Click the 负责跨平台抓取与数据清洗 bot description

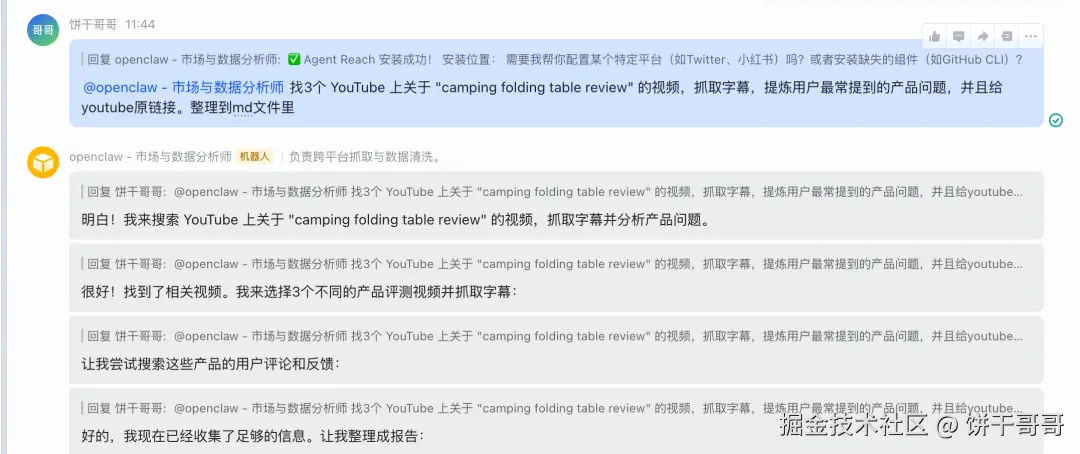coord(364,156)
